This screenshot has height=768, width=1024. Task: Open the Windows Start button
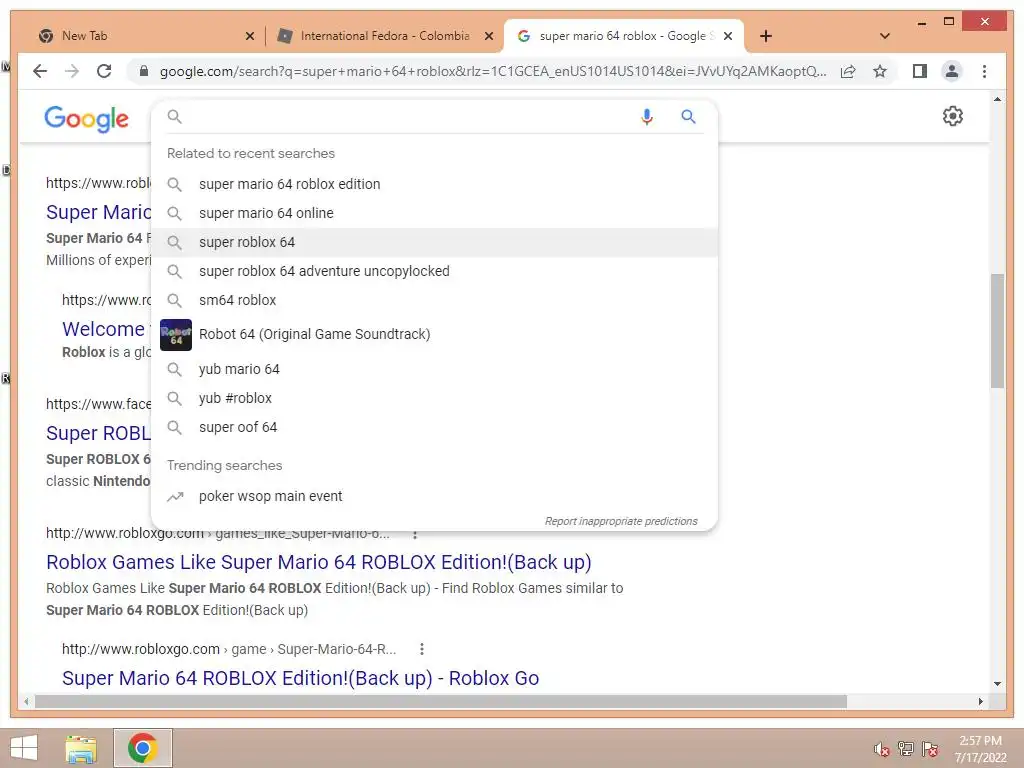24,748
